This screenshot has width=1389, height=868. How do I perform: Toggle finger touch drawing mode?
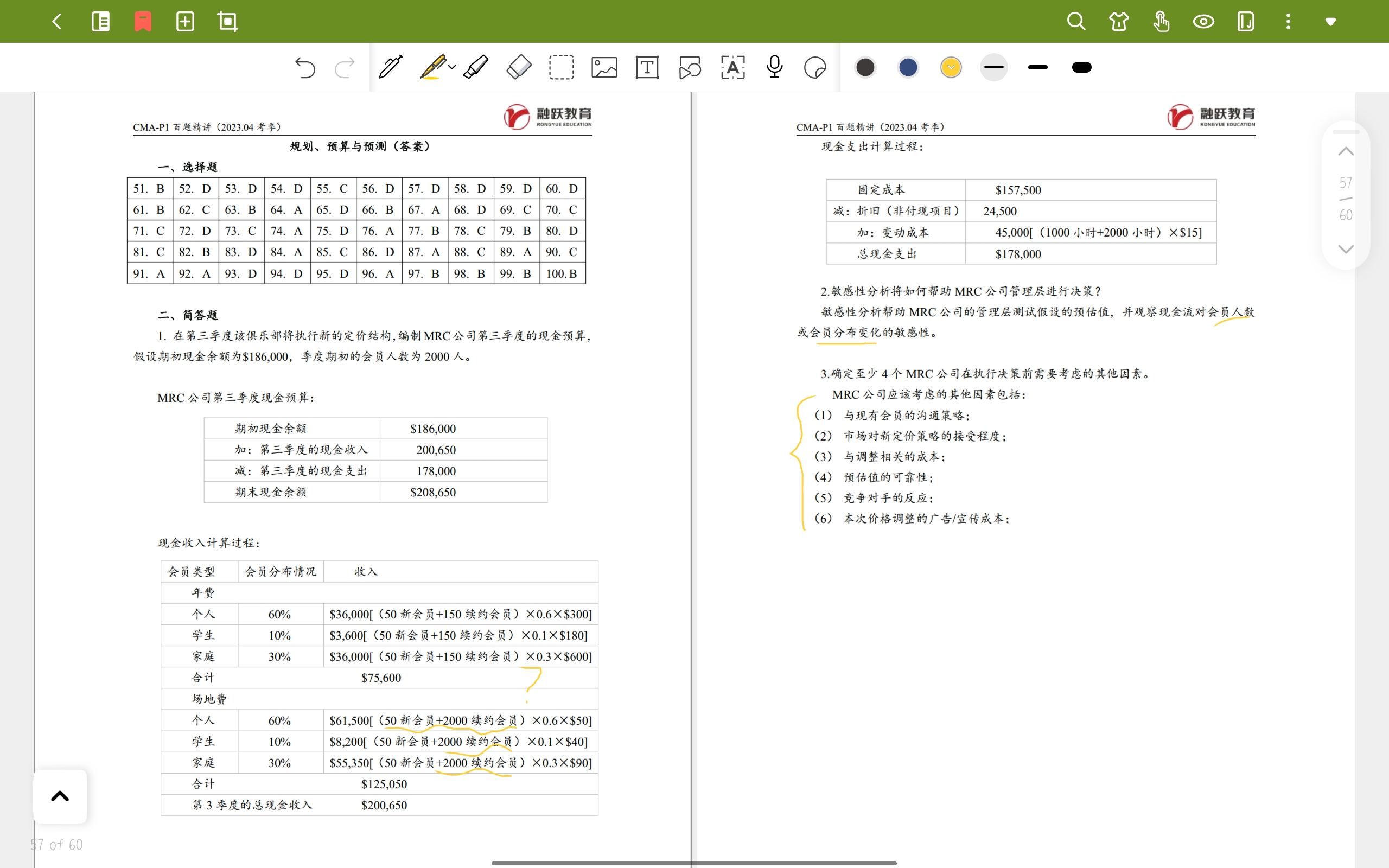coord(1161,22)
